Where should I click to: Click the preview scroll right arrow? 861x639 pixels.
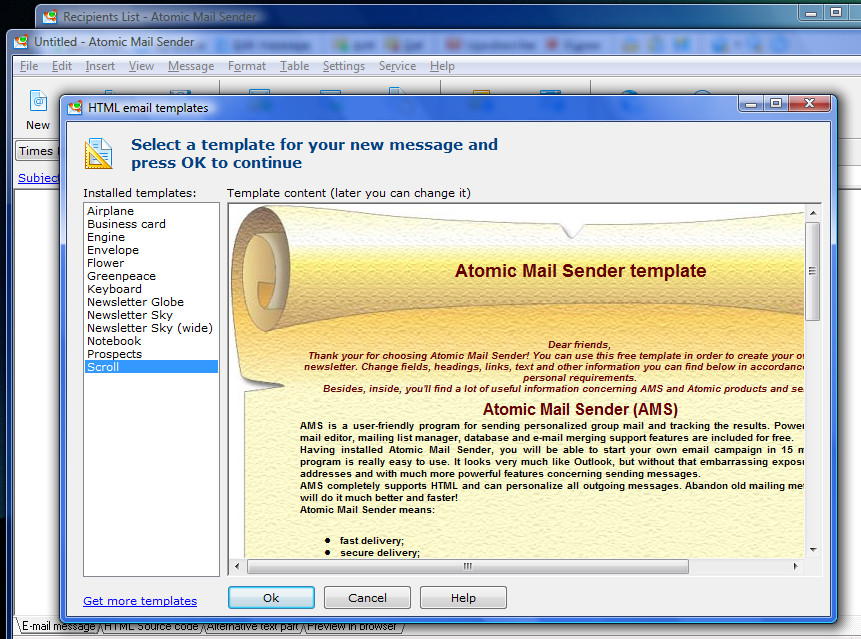[x=796, y=566]
